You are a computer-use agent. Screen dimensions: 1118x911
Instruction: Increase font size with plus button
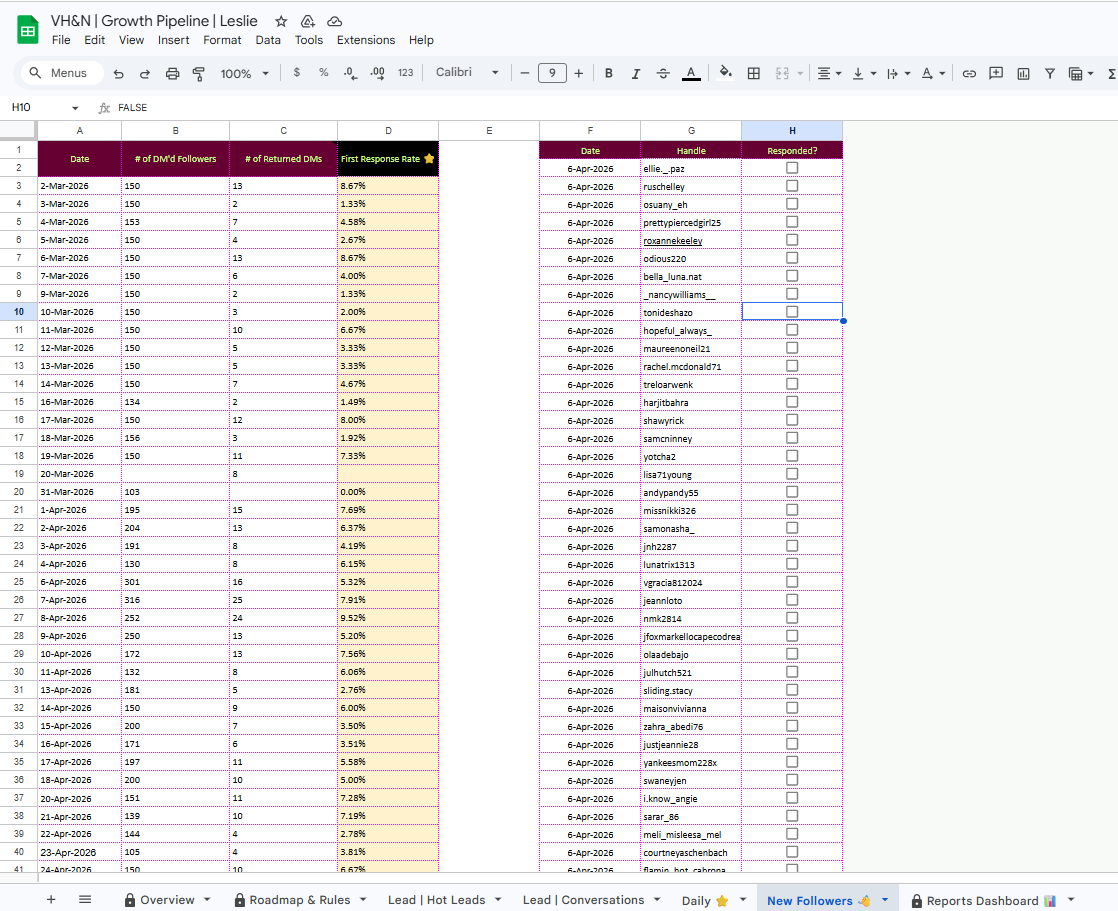click(x=578, y=73)
